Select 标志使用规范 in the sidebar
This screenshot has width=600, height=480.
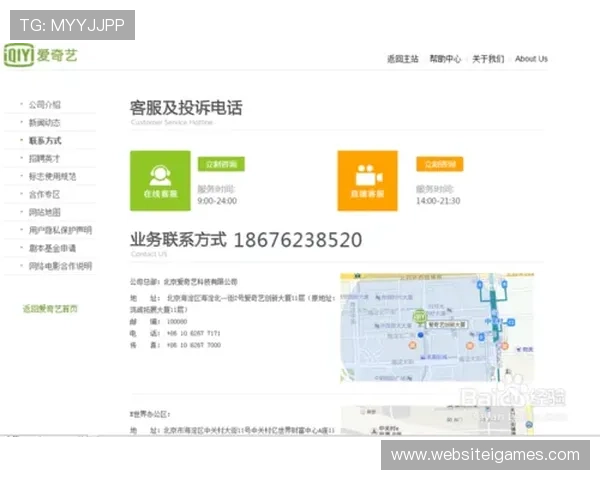53,176
